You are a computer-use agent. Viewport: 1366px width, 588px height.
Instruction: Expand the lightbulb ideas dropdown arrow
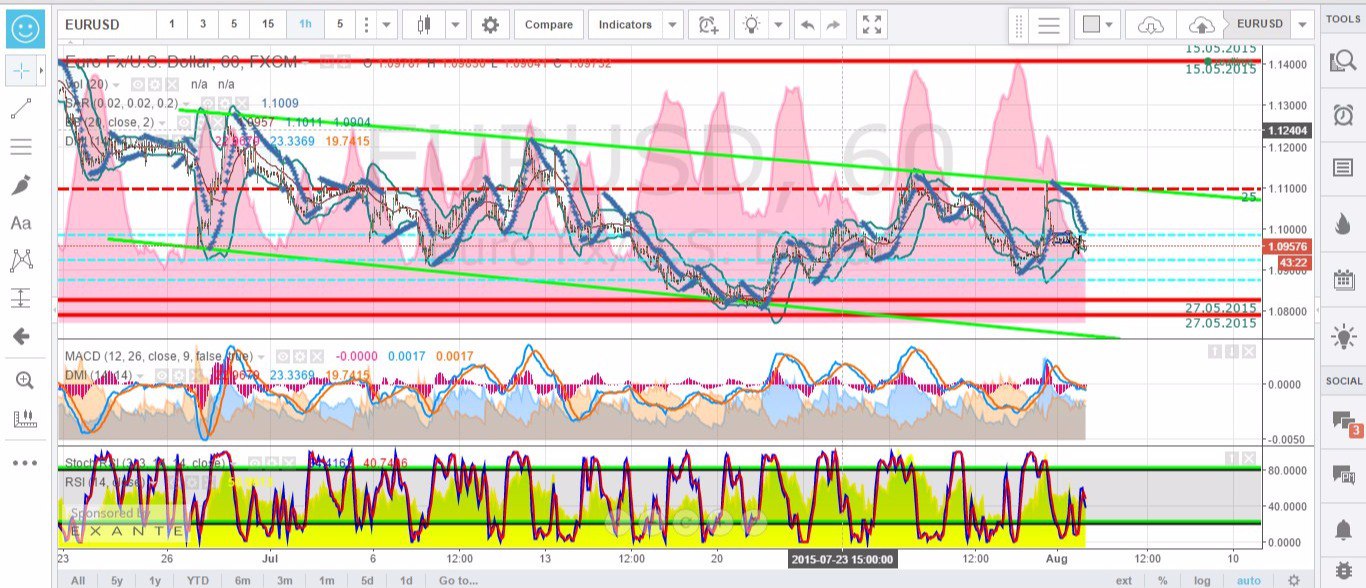[x=778, y=24]
